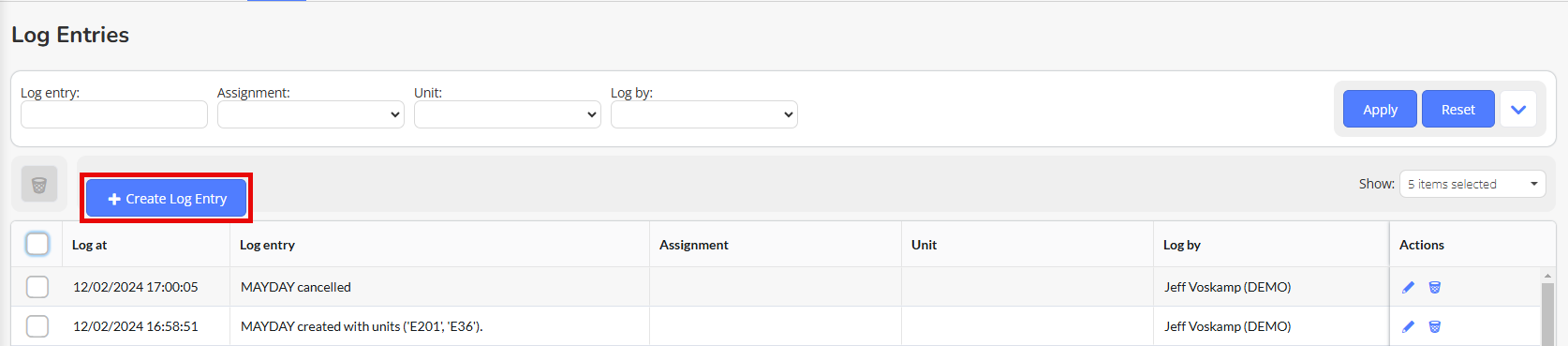This screenshot has height=346, width=1568.
Task: Edit the MAYDAY cancelled log entry
Action: pyautogui.click(x=1408, y=287)
